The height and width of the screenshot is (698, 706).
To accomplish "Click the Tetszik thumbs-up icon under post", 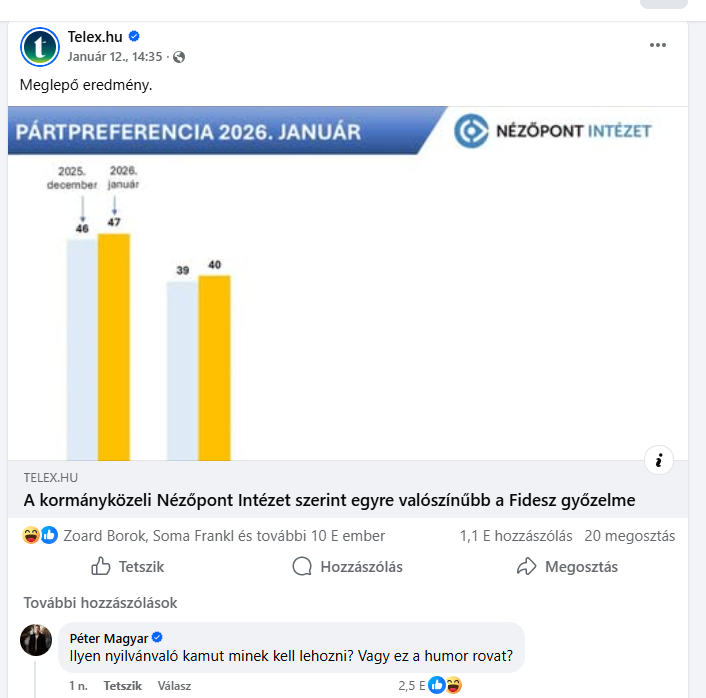I will pyautogui.click(x=101, y=567).
